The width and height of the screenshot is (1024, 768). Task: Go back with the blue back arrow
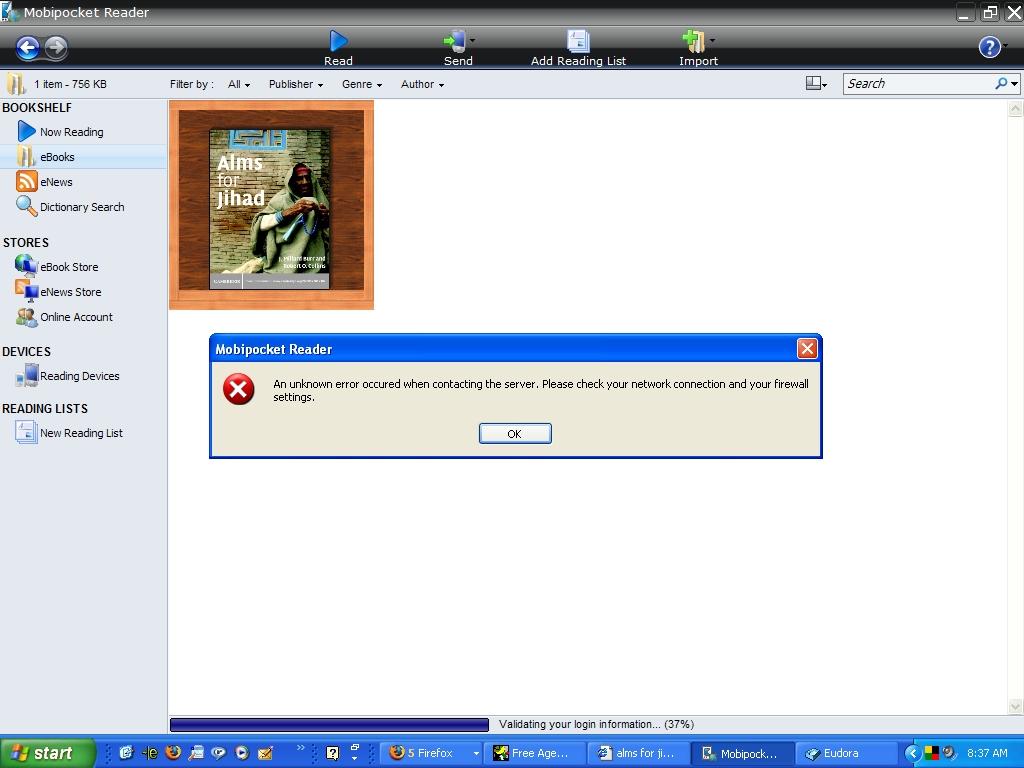pos(27,47)
